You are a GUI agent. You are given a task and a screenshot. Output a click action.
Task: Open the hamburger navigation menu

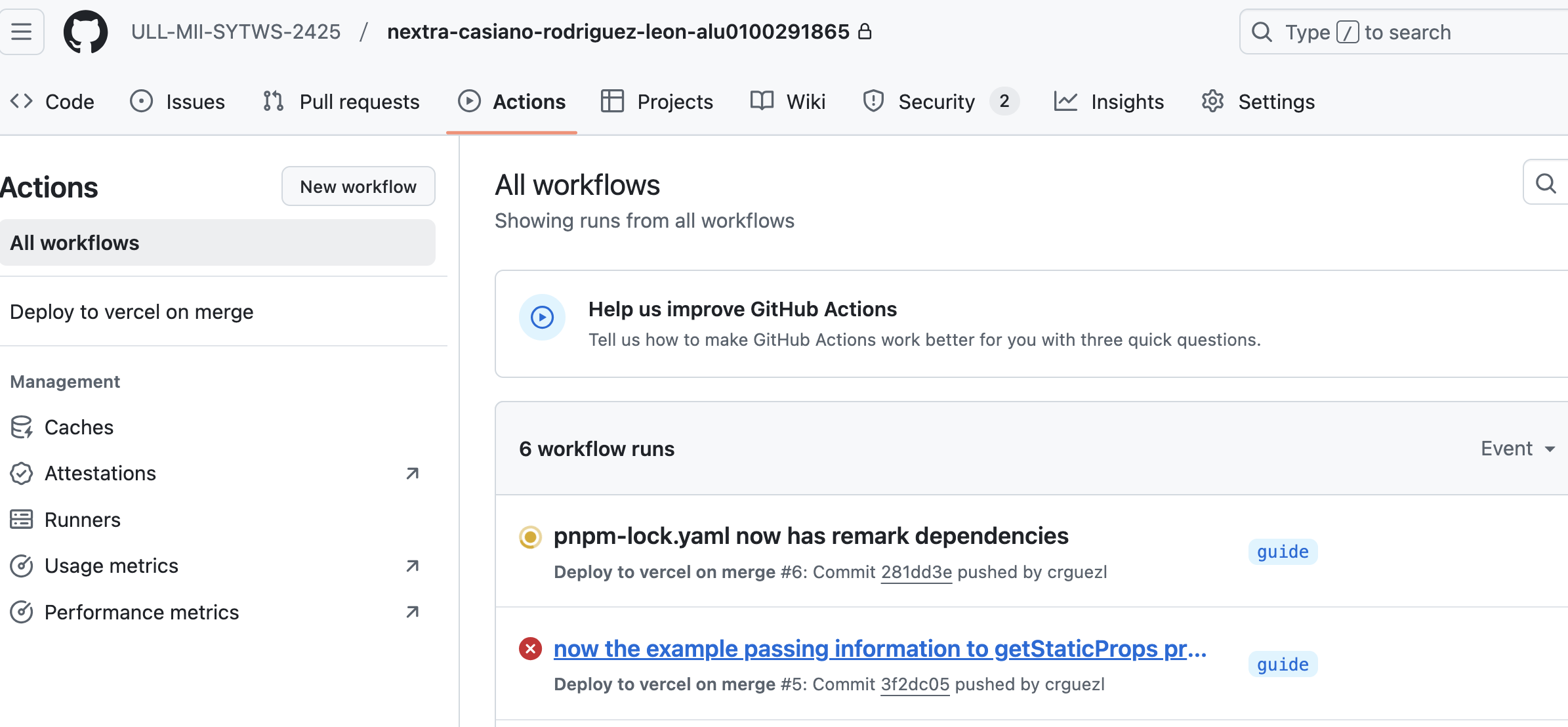[21, 31]
